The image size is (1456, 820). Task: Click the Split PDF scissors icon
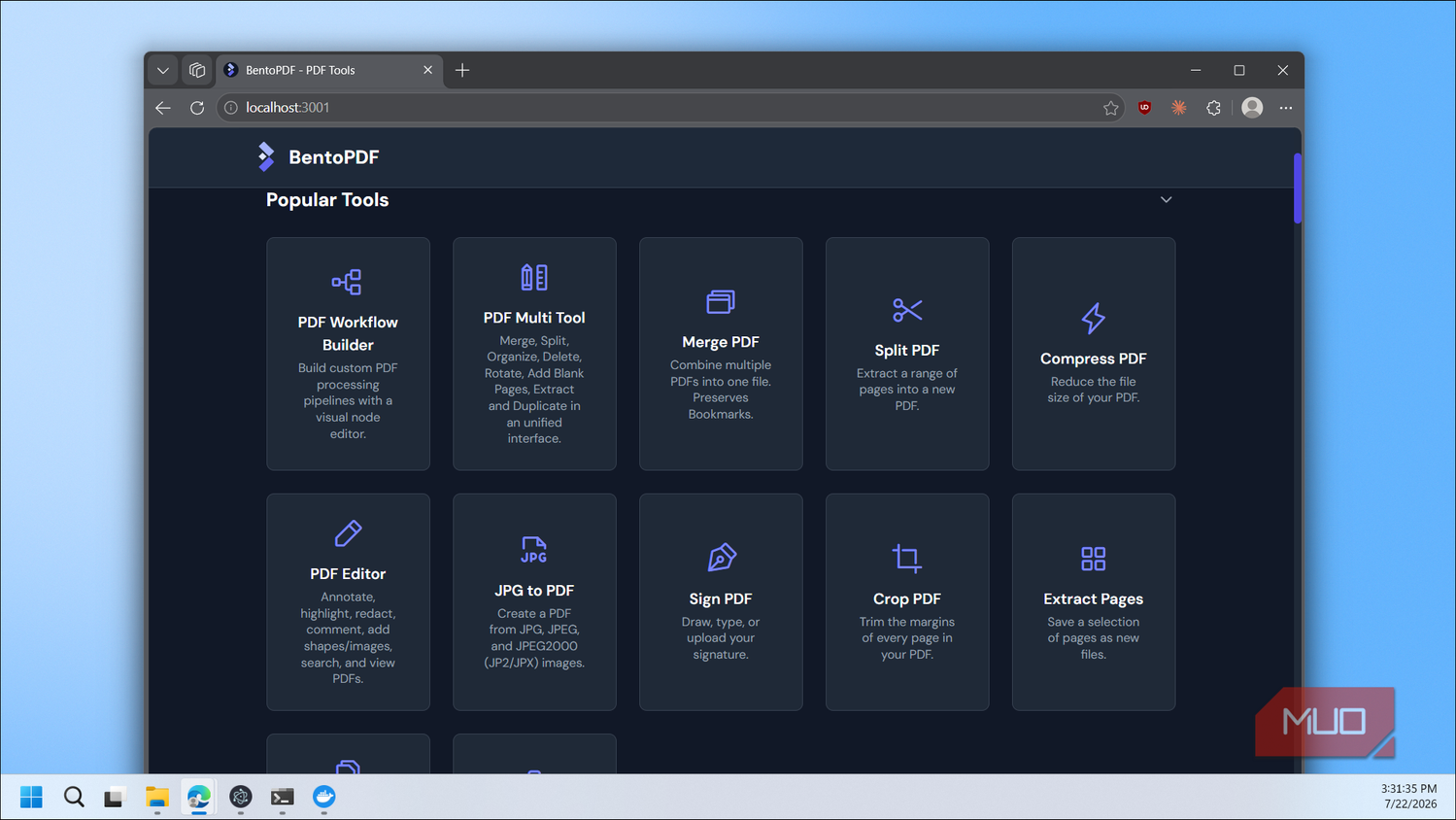[907, 310]
